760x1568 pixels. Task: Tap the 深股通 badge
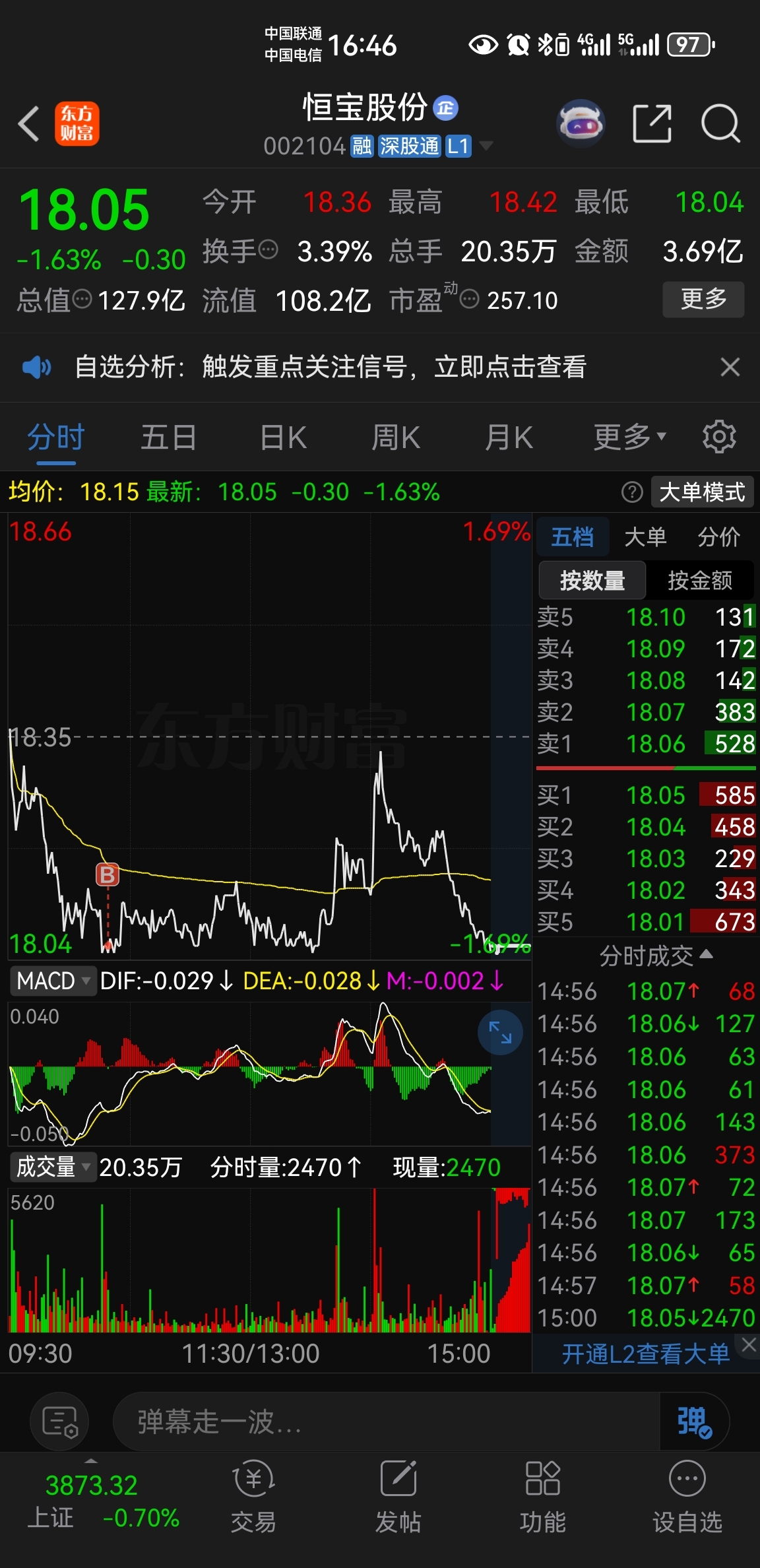click(409, 146)
